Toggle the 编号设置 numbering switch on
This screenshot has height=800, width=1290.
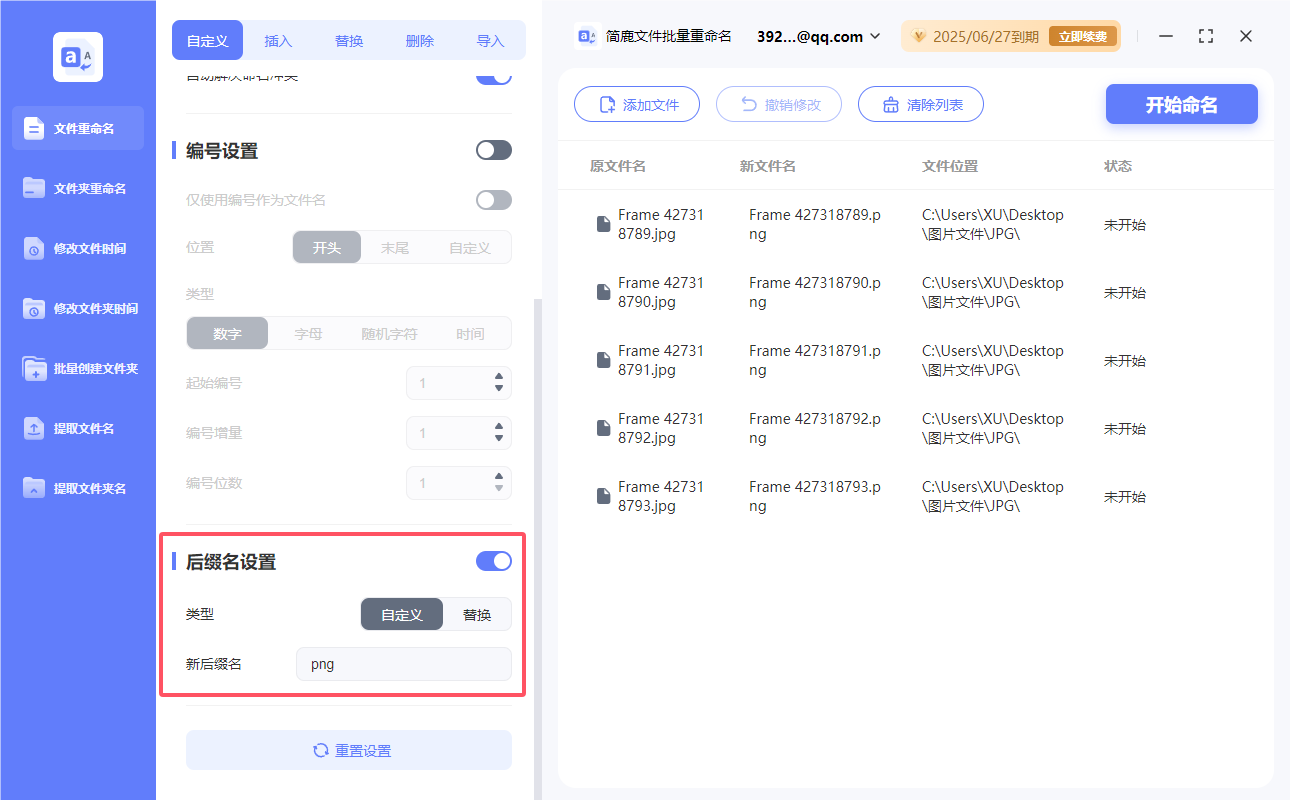(493, 149)
